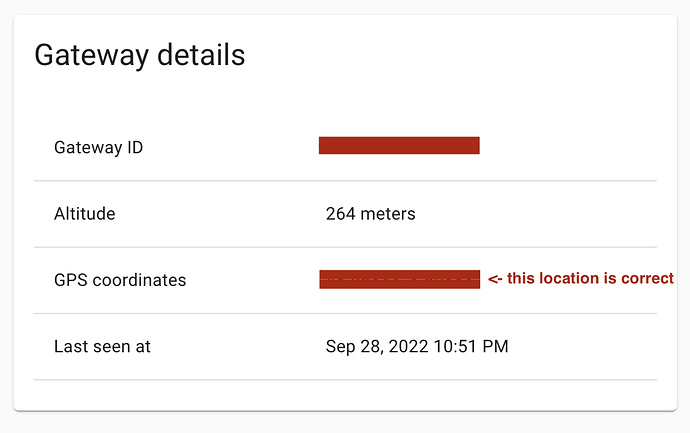Click the divider line below the Altitude row
The height and width of the screenshot is (433, 690).
[345, 247]
